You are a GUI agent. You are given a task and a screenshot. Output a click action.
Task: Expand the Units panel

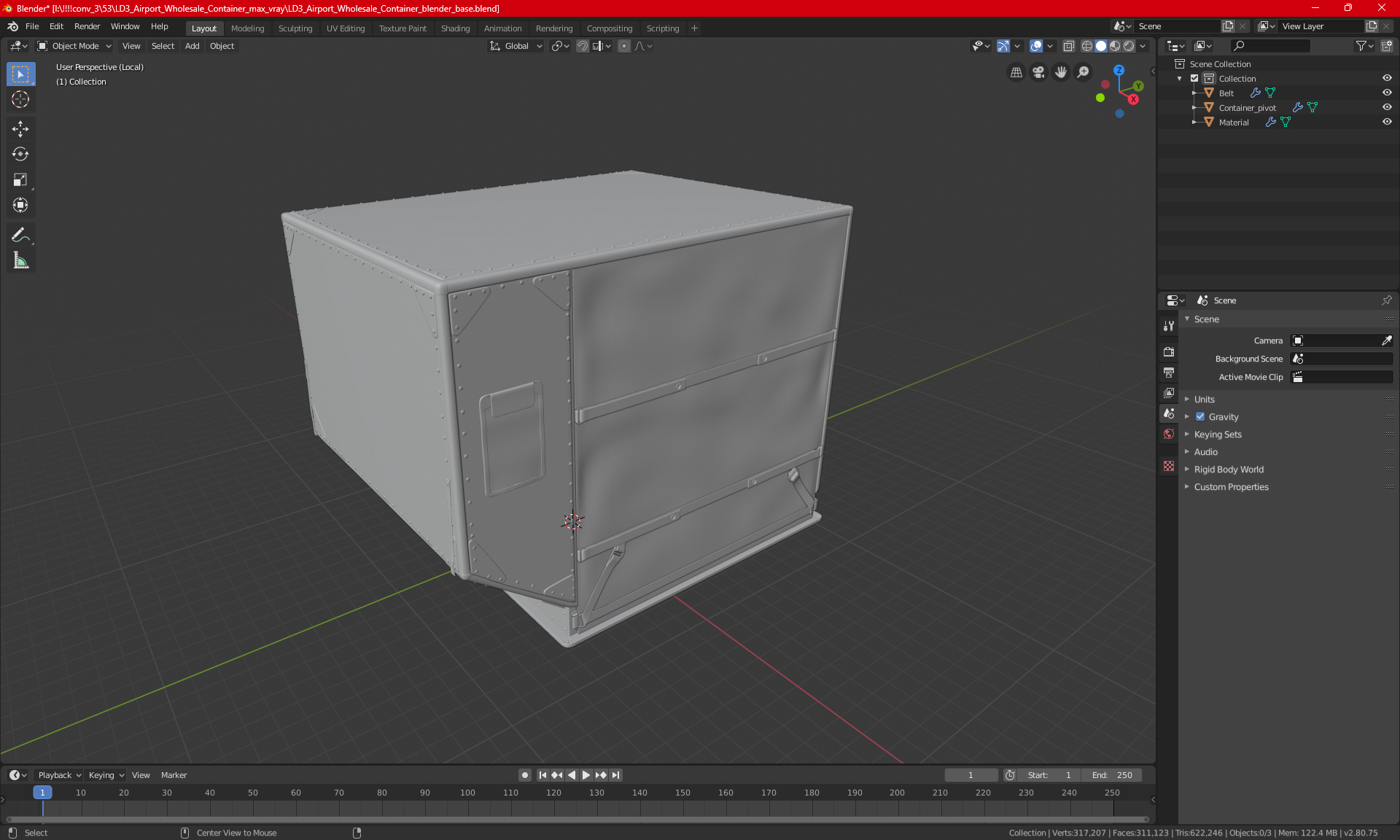tap(1204, 400)
